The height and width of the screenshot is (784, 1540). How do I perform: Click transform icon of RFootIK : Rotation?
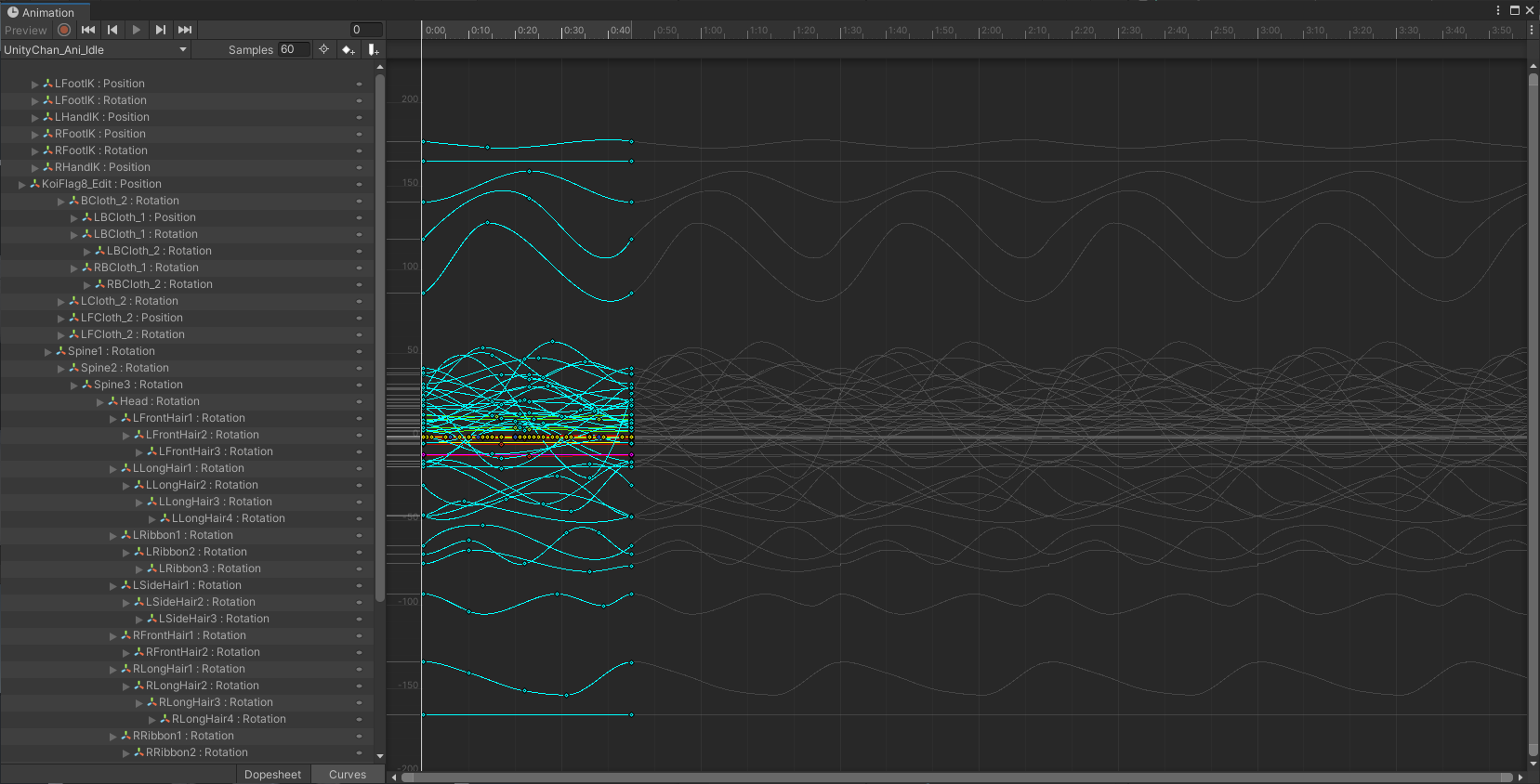coord(47,150)
